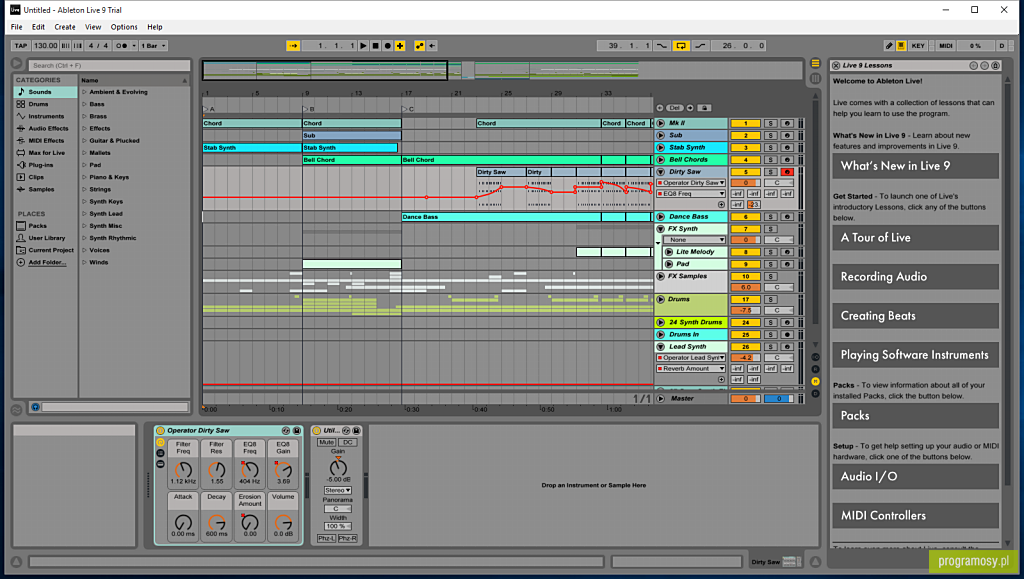1024x579 pixels.
Task: Open the A Tour of Live lesson
Action: [915, 238]
